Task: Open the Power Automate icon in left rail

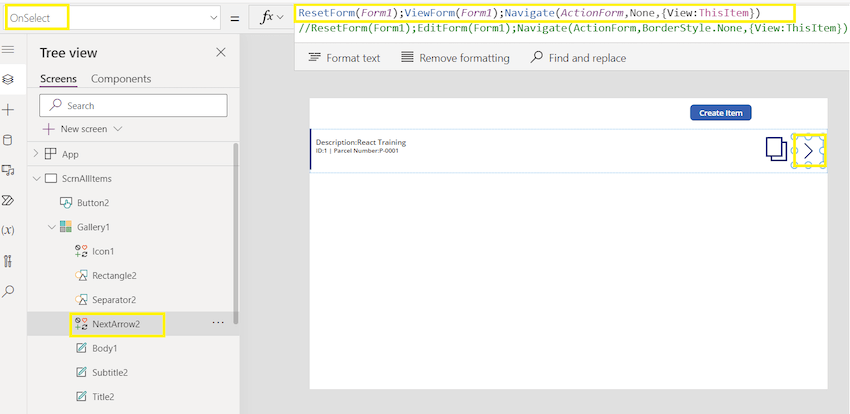Action: tap(8, 200)
